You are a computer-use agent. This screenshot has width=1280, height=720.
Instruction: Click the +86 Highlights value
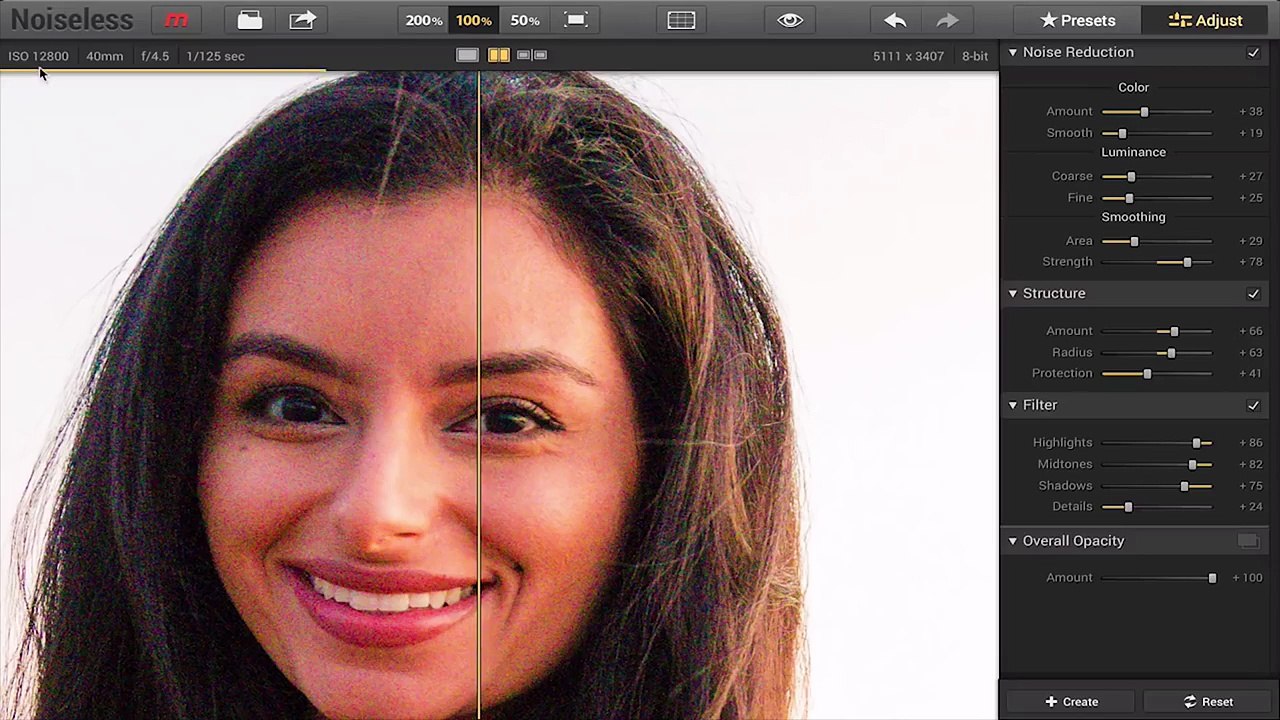tap(1250, 443)
